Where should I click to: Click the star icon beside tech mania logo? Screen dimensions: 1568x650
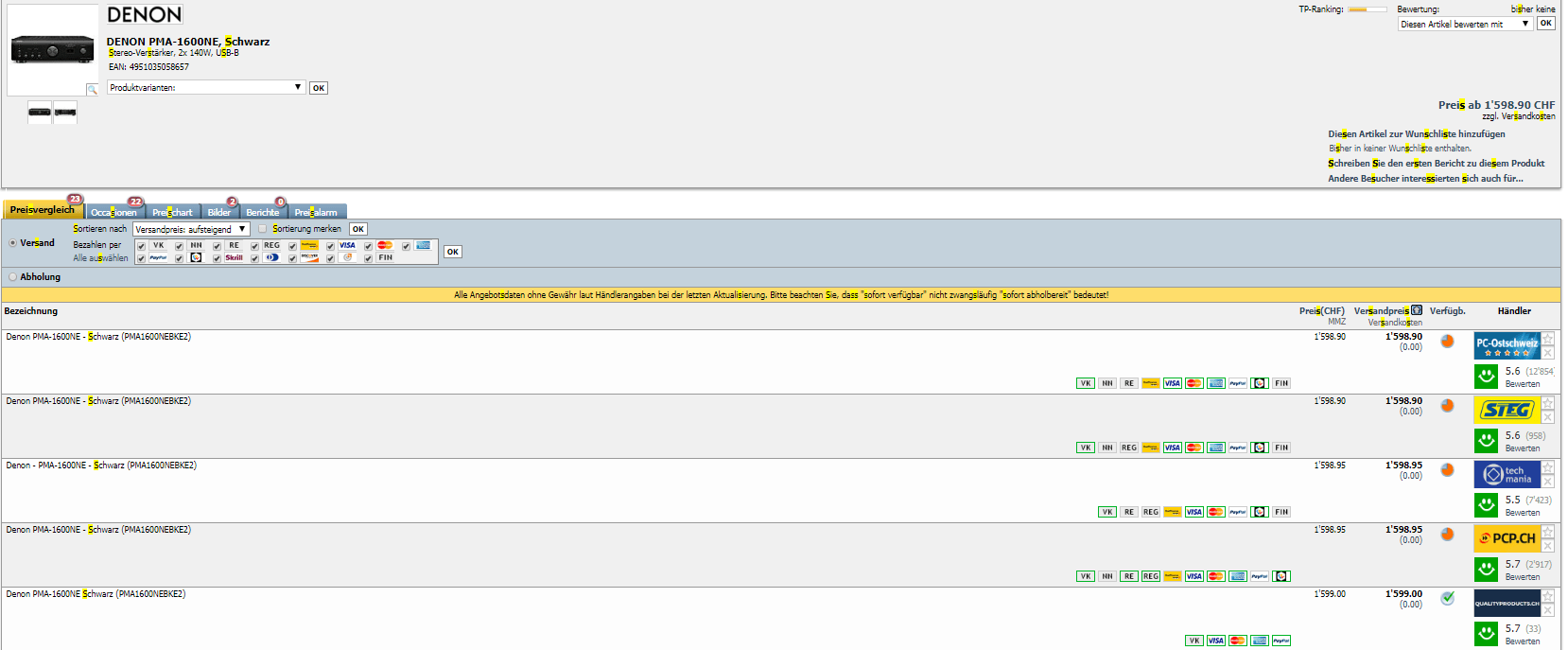tap(1547, 467)
